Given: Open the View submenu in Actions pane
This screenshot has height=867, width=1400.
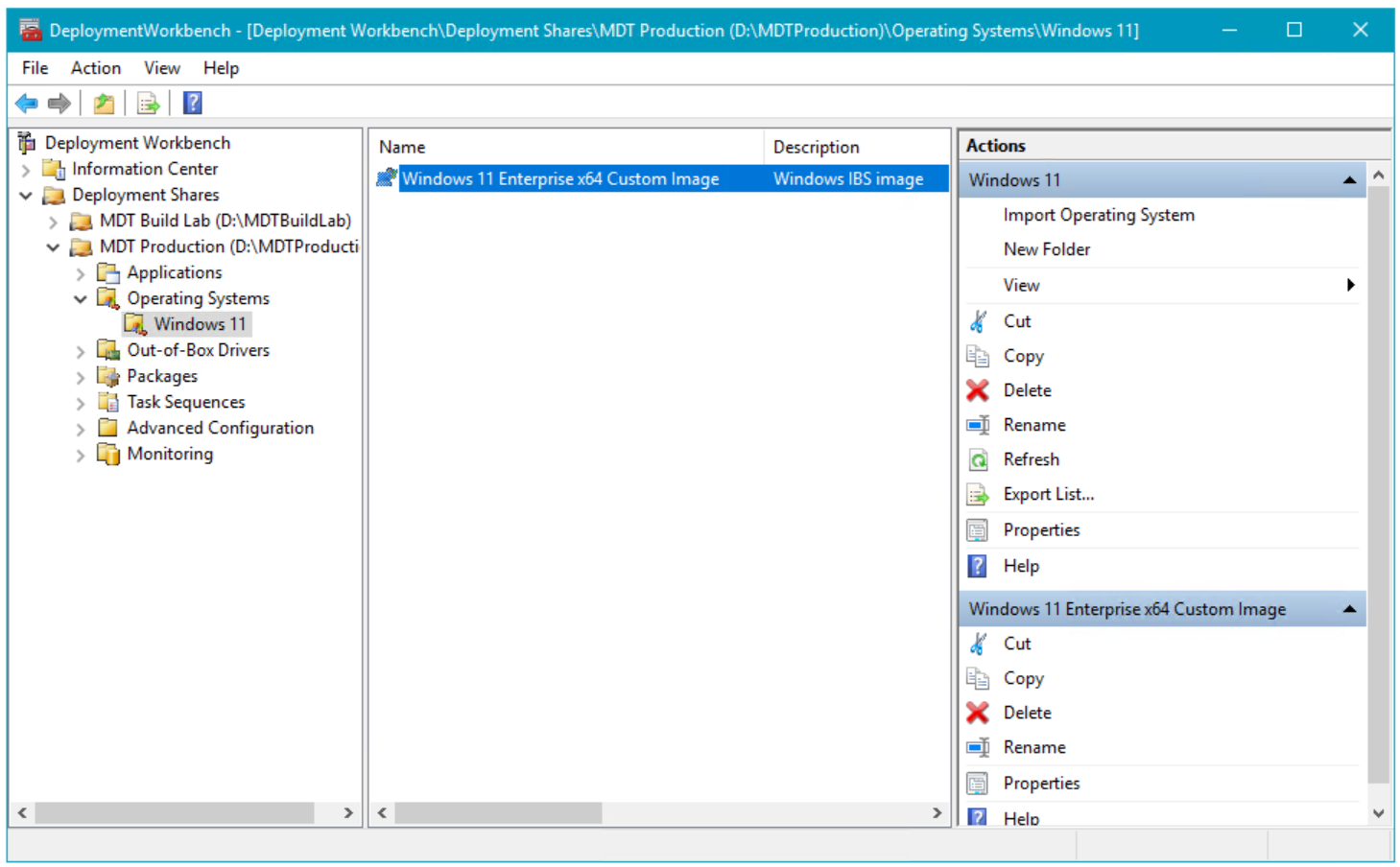Looking at the screenshot, I should (1021, 285).
